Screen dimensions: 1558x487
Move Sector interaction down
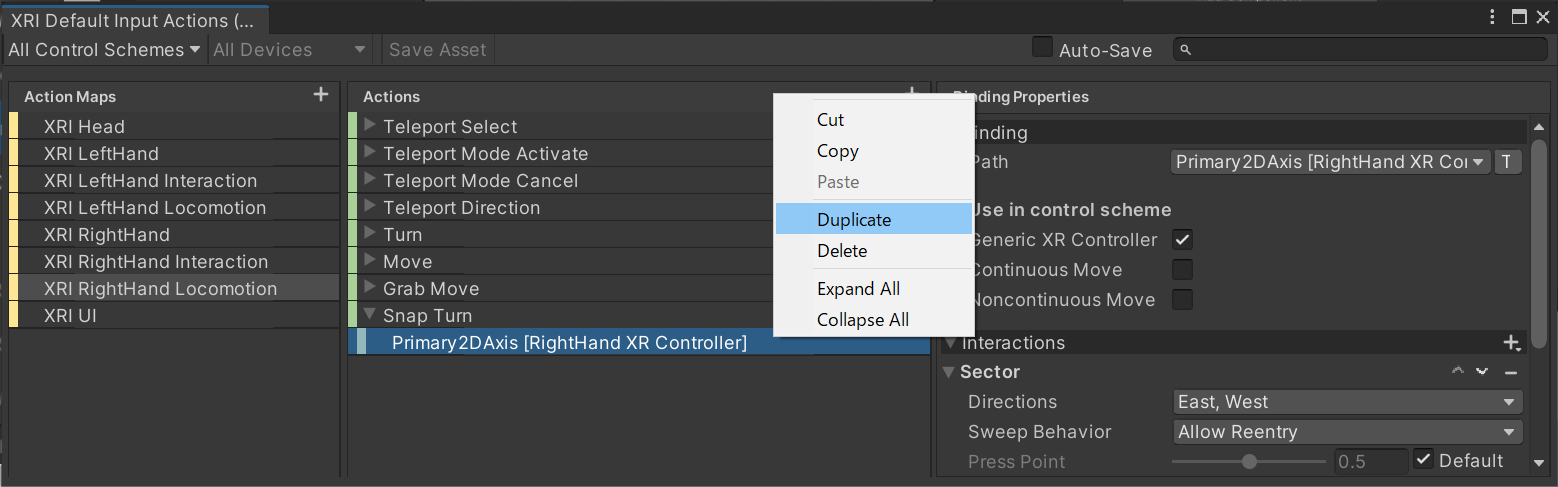(1482, 372)
